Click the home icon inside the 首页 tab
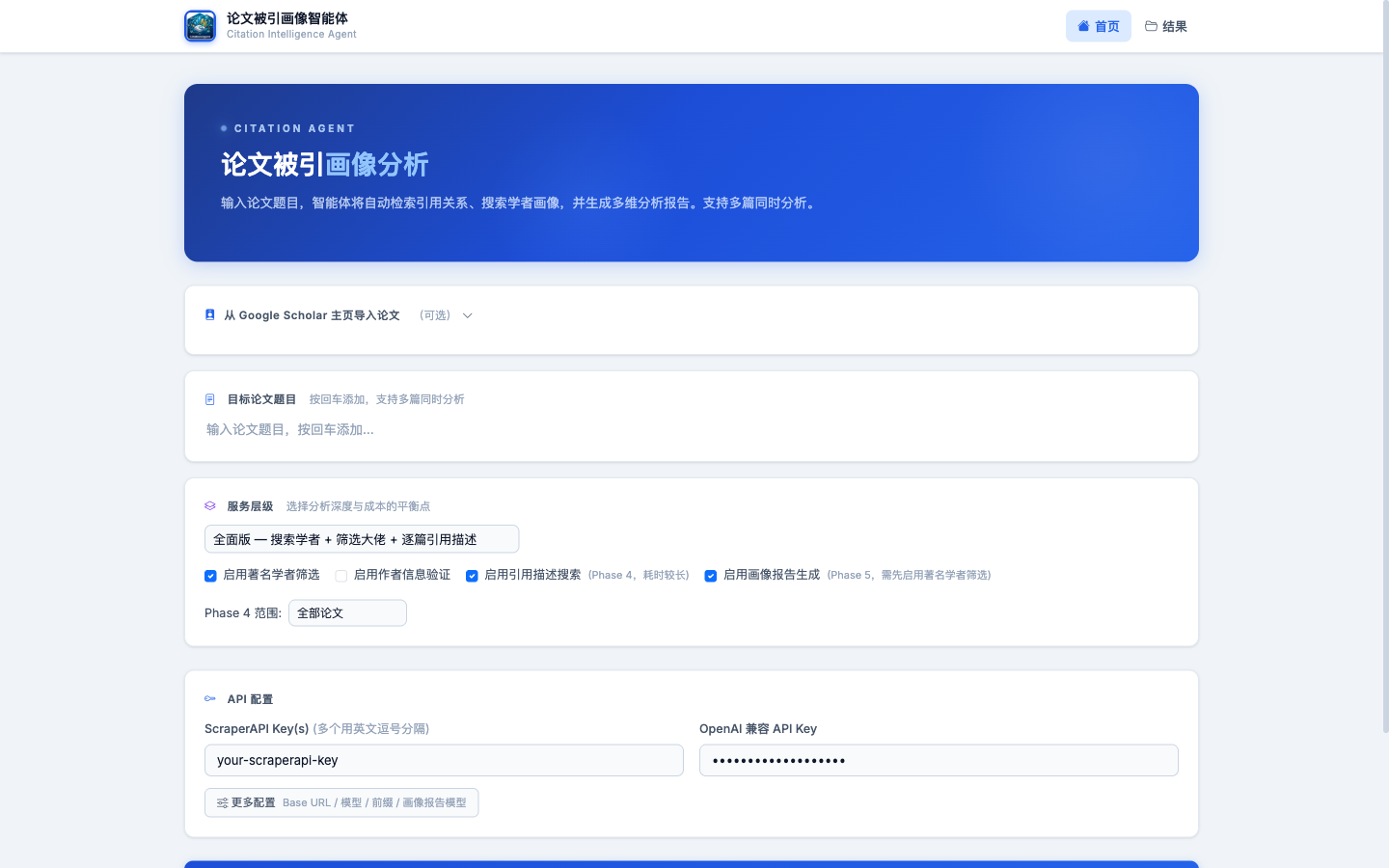The width and height of the screenshot is (1389, 868). [x=1083, y=26]
